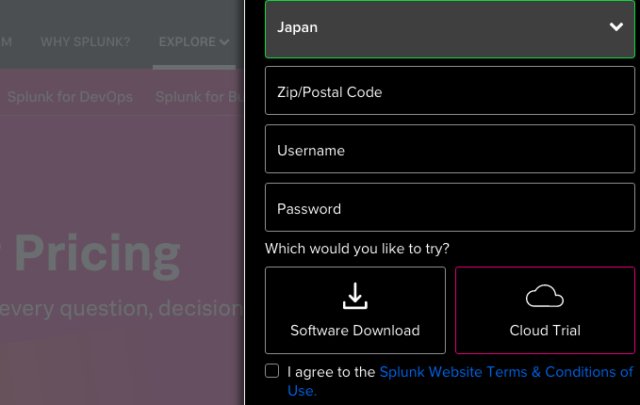Click the tagline text below the Pricing heading
Image resolution: width=640 pixels, height=405 pixels.
point(120,309)
